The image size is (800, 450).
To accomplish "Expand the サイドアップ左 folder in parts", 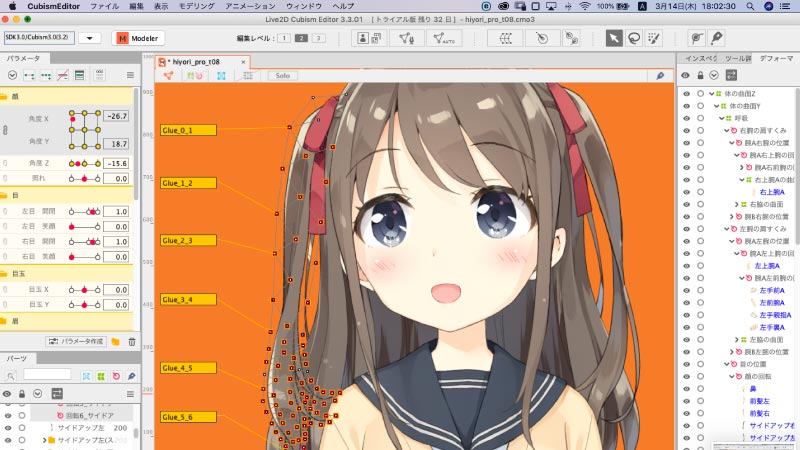I will coord(44,440).
